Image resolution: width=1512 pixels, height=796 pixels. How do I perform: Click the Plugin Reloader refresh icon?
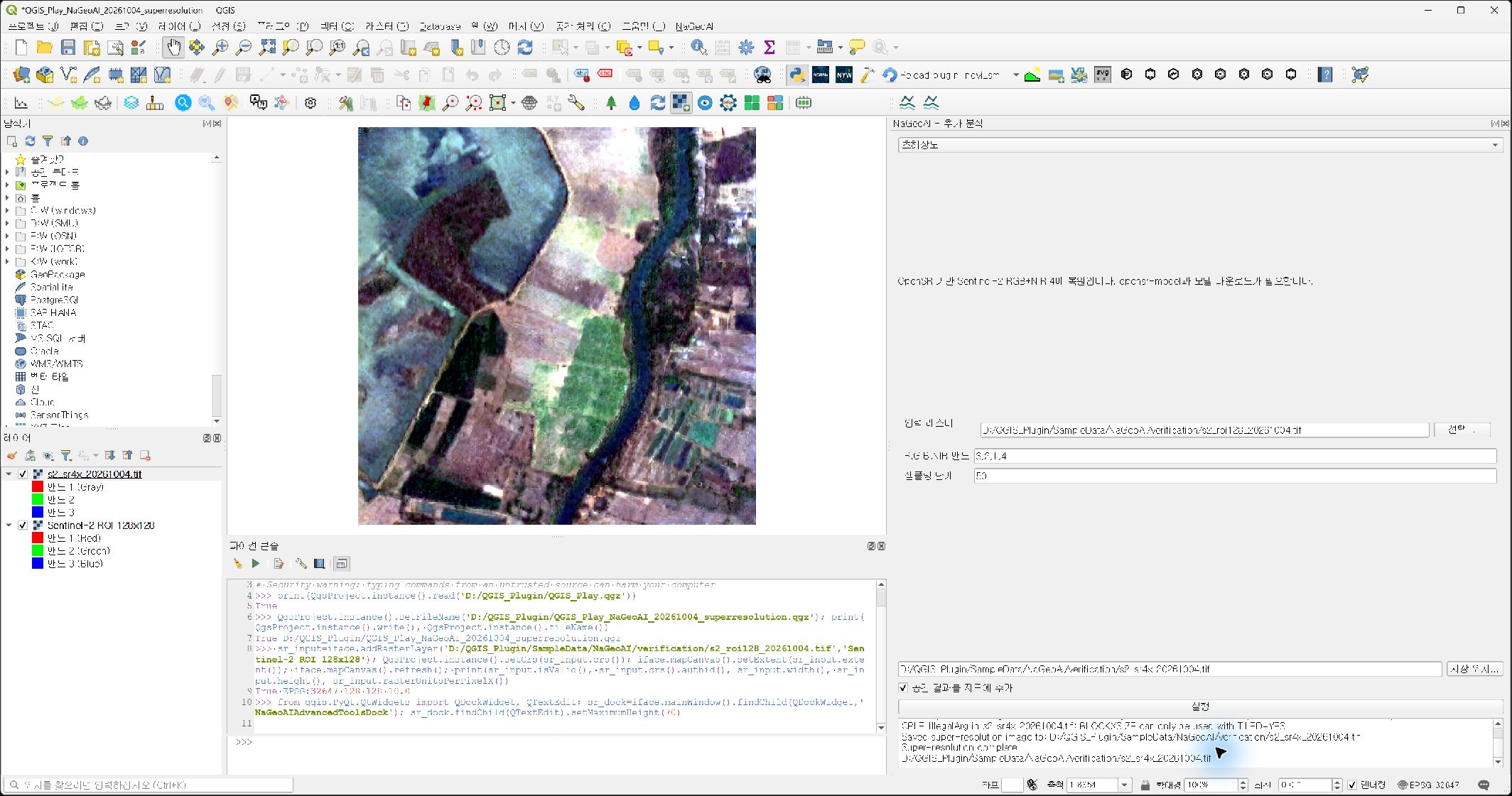[890, 75]
